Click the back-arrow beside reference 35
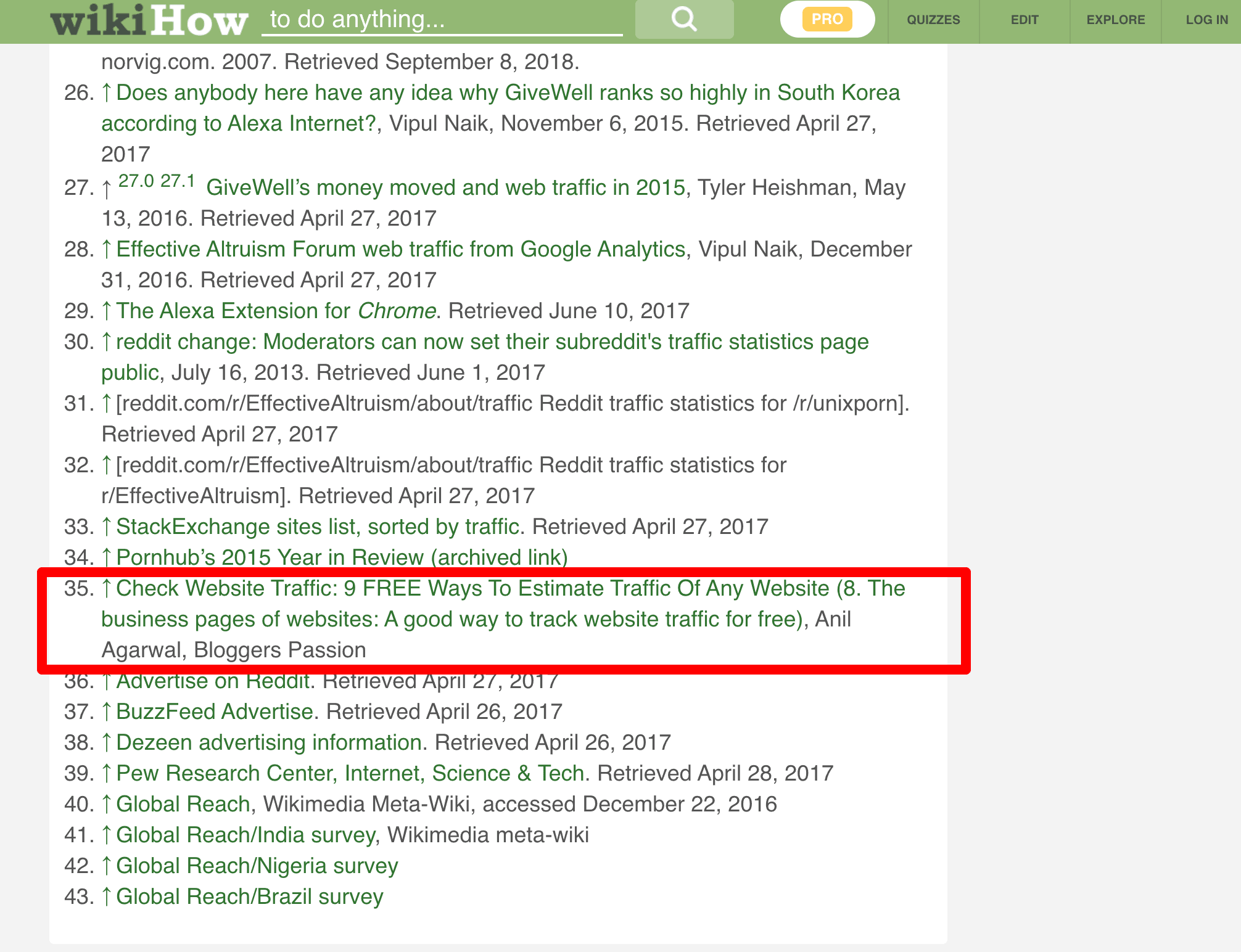Image resolution: width=1241 pixels, height=952 pixels. click(106, 589)
